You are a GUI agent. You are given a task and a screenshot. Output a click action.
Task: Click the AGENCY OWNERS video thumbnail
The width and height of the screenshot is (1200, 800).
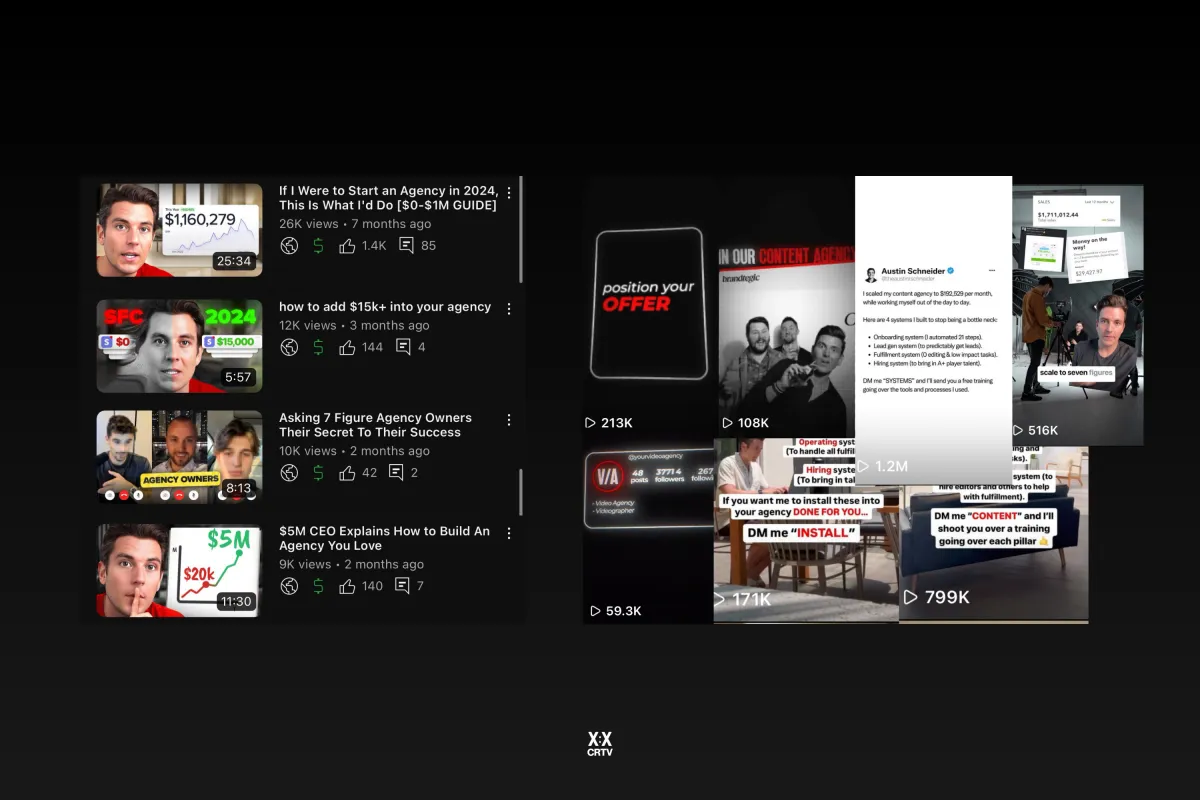pos(180,457)
